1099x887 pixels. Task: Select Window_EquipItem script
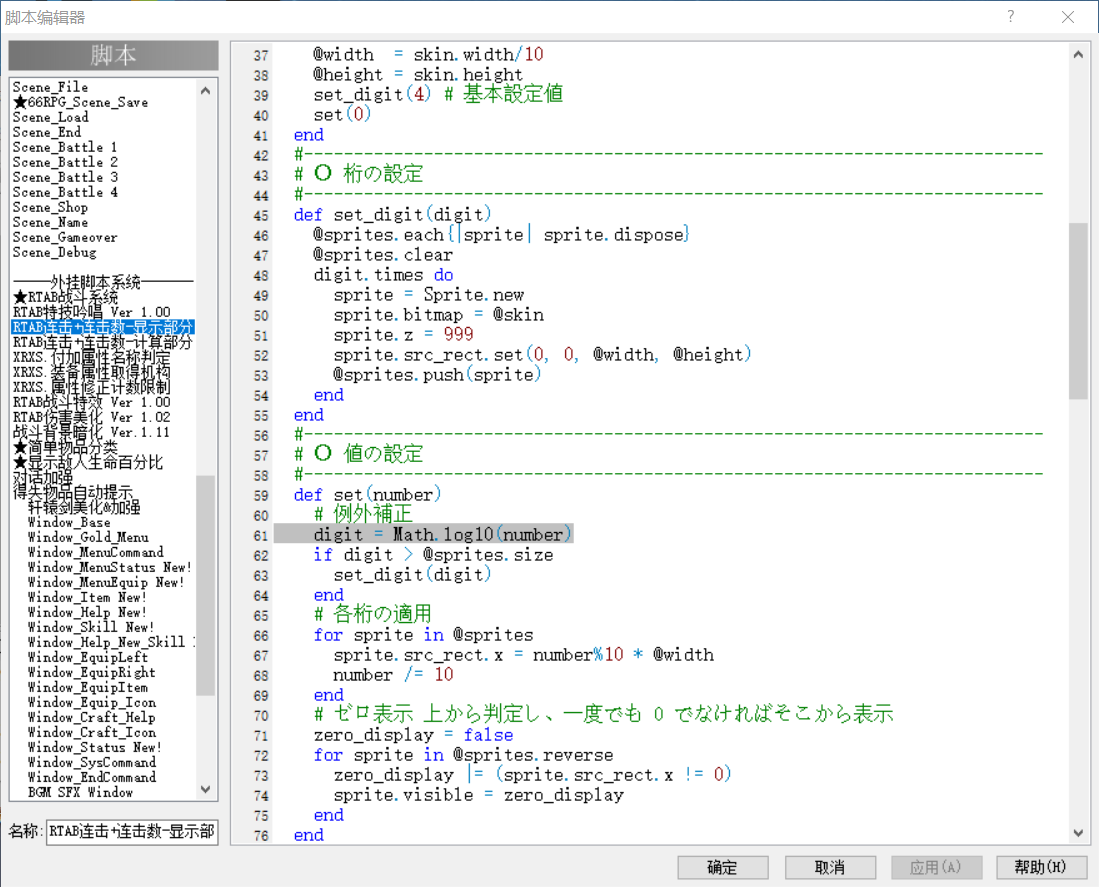point(88,687)
